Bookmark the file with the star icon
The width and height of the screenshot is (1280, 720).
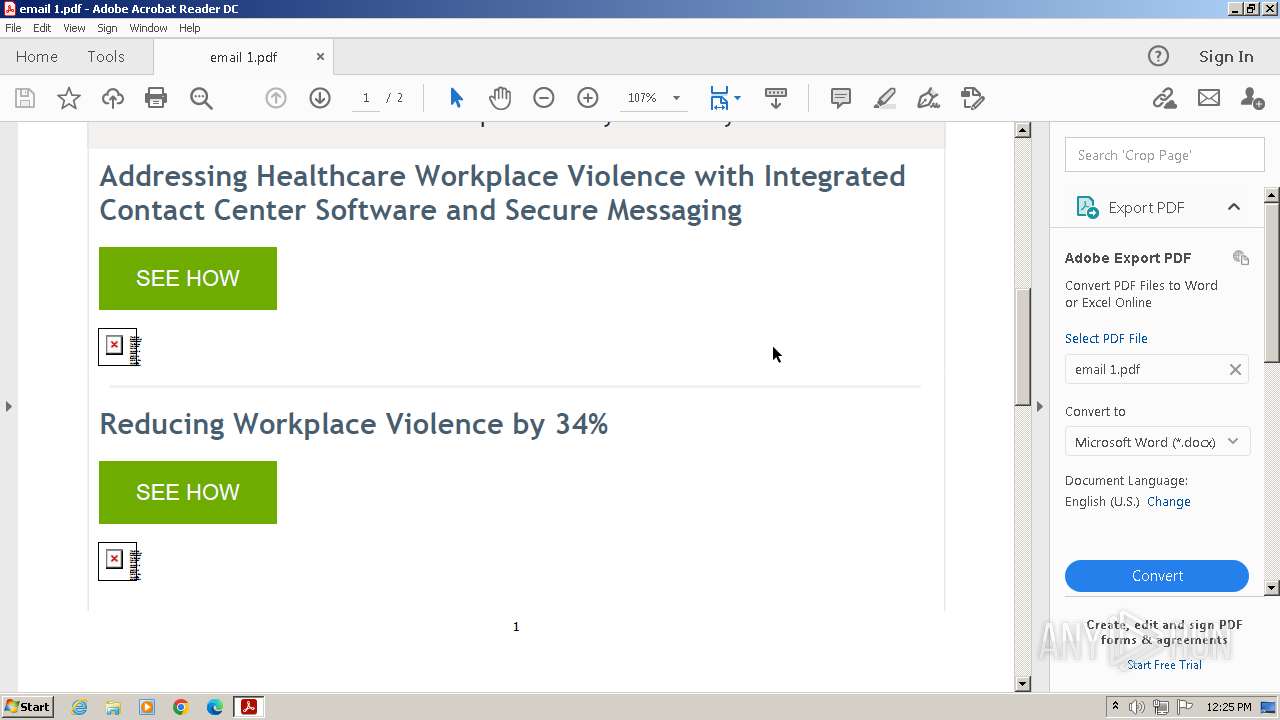(69, 98)
